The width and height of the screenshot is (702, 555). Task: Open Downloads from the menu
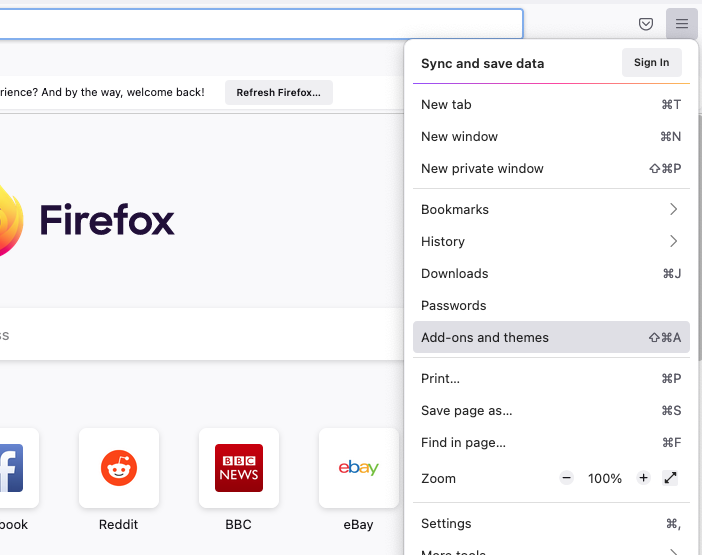551,273
